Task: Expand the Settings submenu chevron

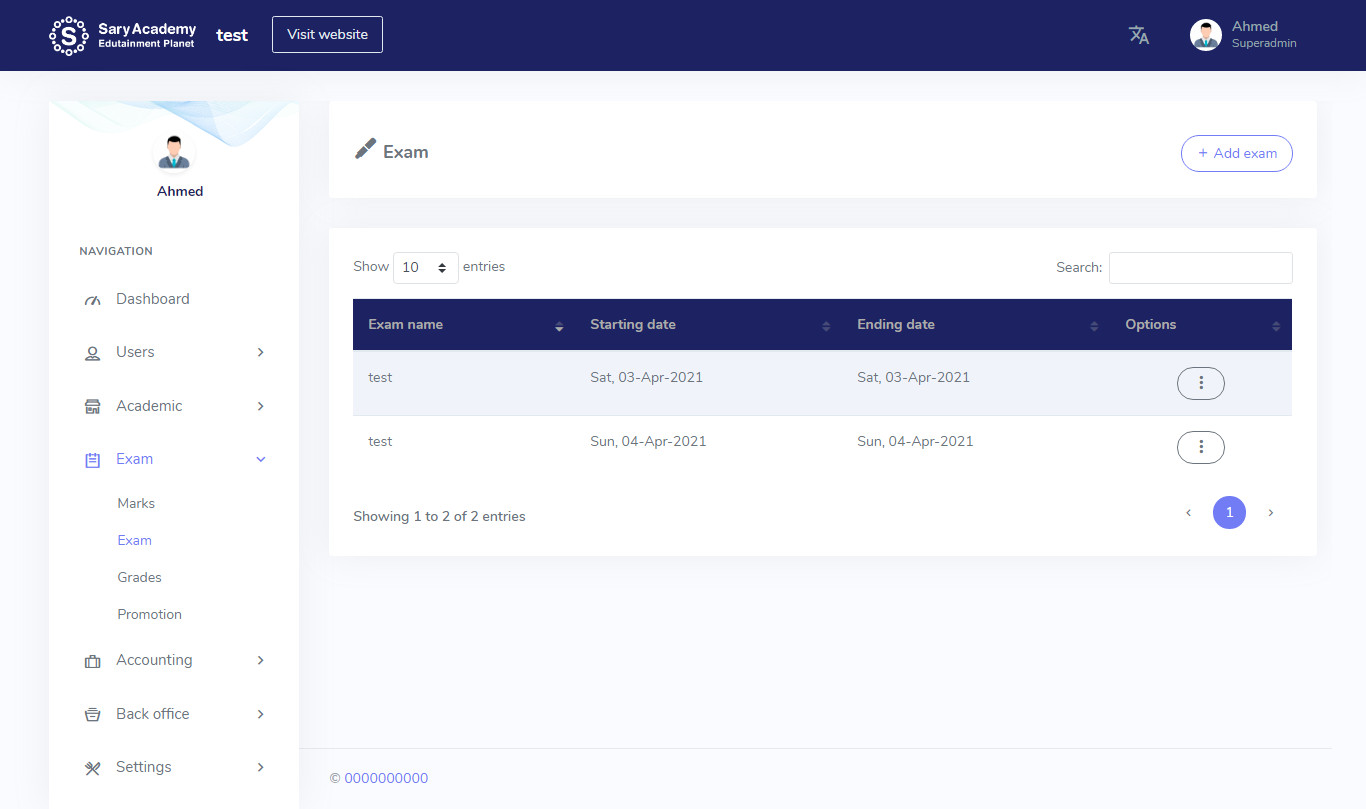Action: click(x=261, y=767)
